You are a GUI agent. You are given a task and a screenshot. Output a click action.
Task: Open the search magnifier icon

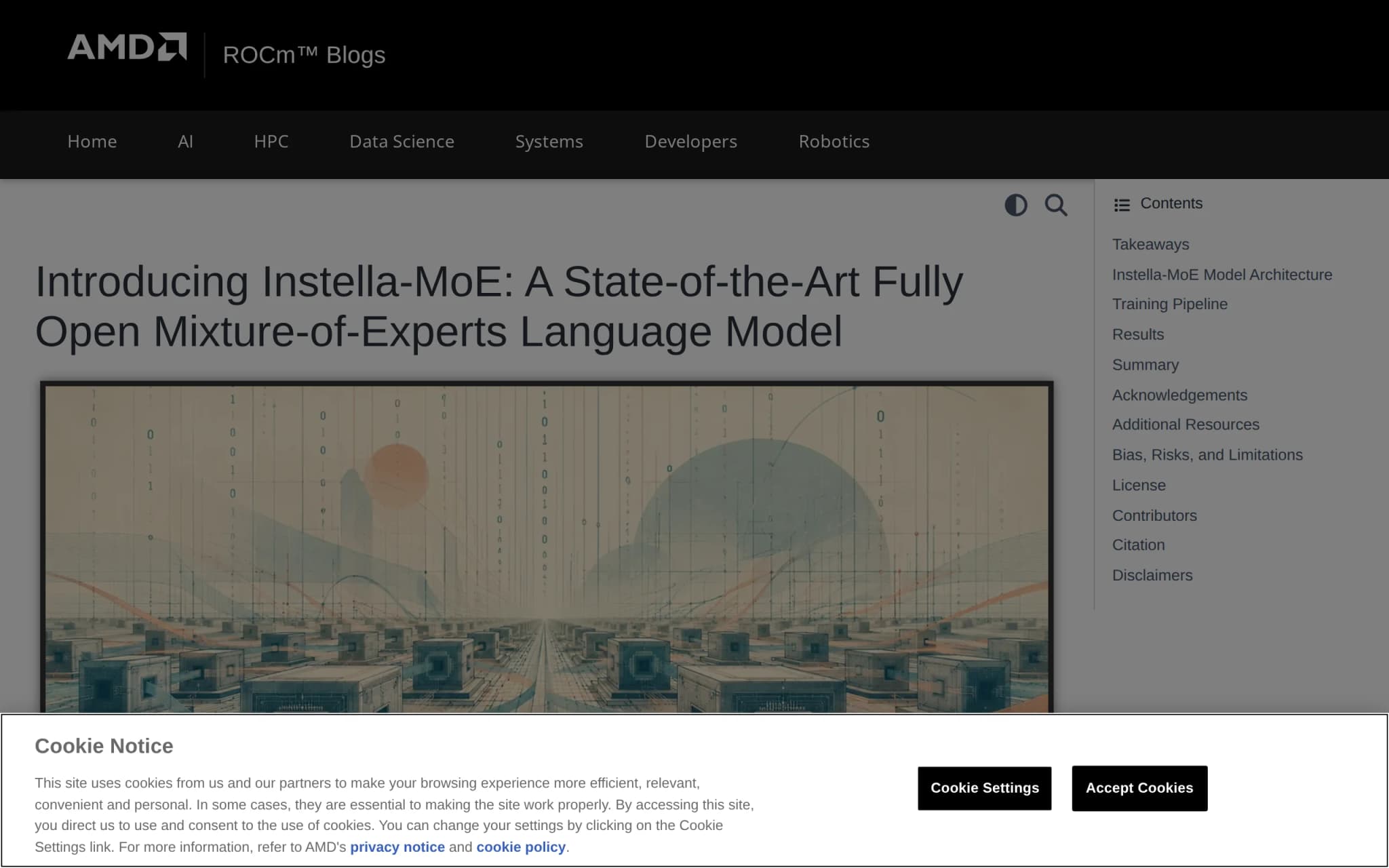coord(1056,205)
